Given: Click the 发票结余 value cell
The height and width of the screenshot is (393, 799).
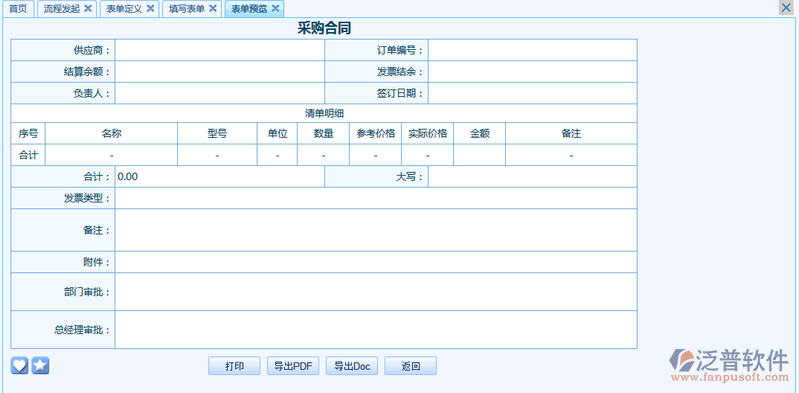Looking at the screenshot, I should [532, 72].
